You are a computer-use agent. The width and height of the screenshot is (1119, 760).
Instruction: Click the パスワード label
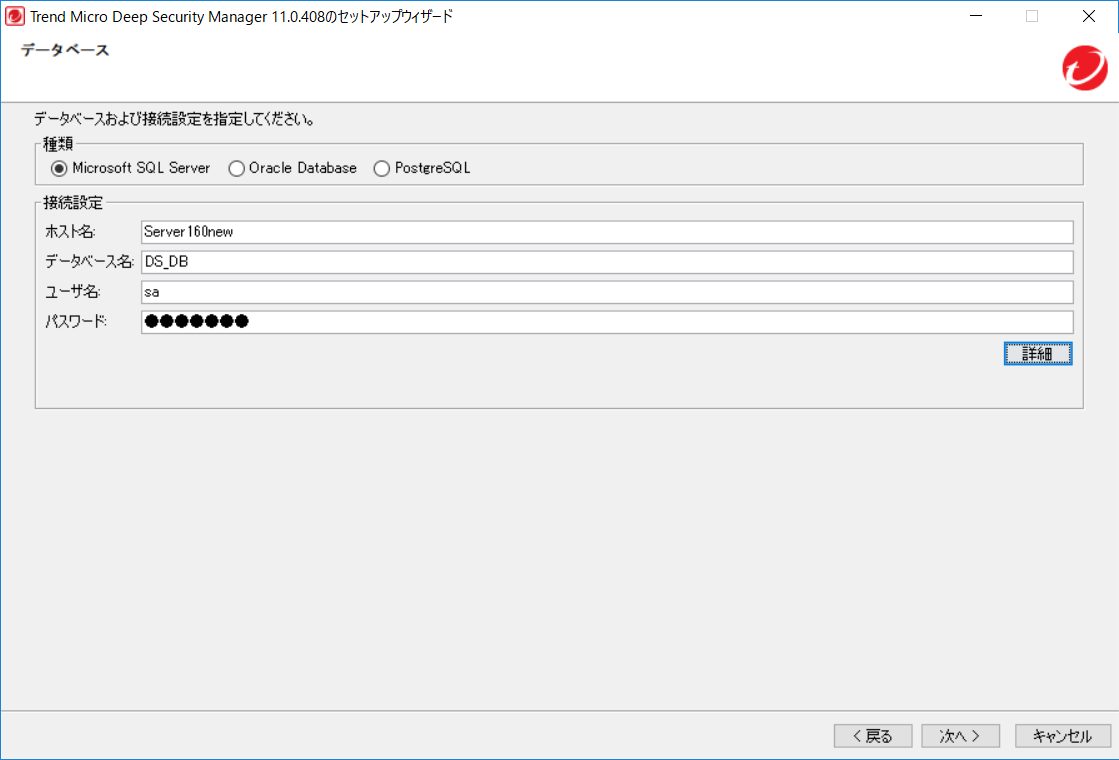pos(76,322)
